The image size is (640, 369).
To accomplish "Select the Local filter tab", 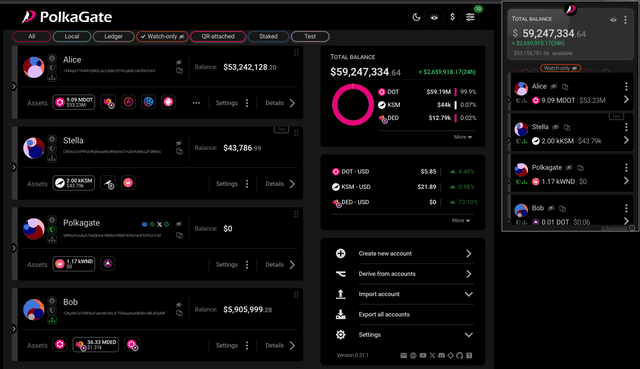I will tap(72, 36).
